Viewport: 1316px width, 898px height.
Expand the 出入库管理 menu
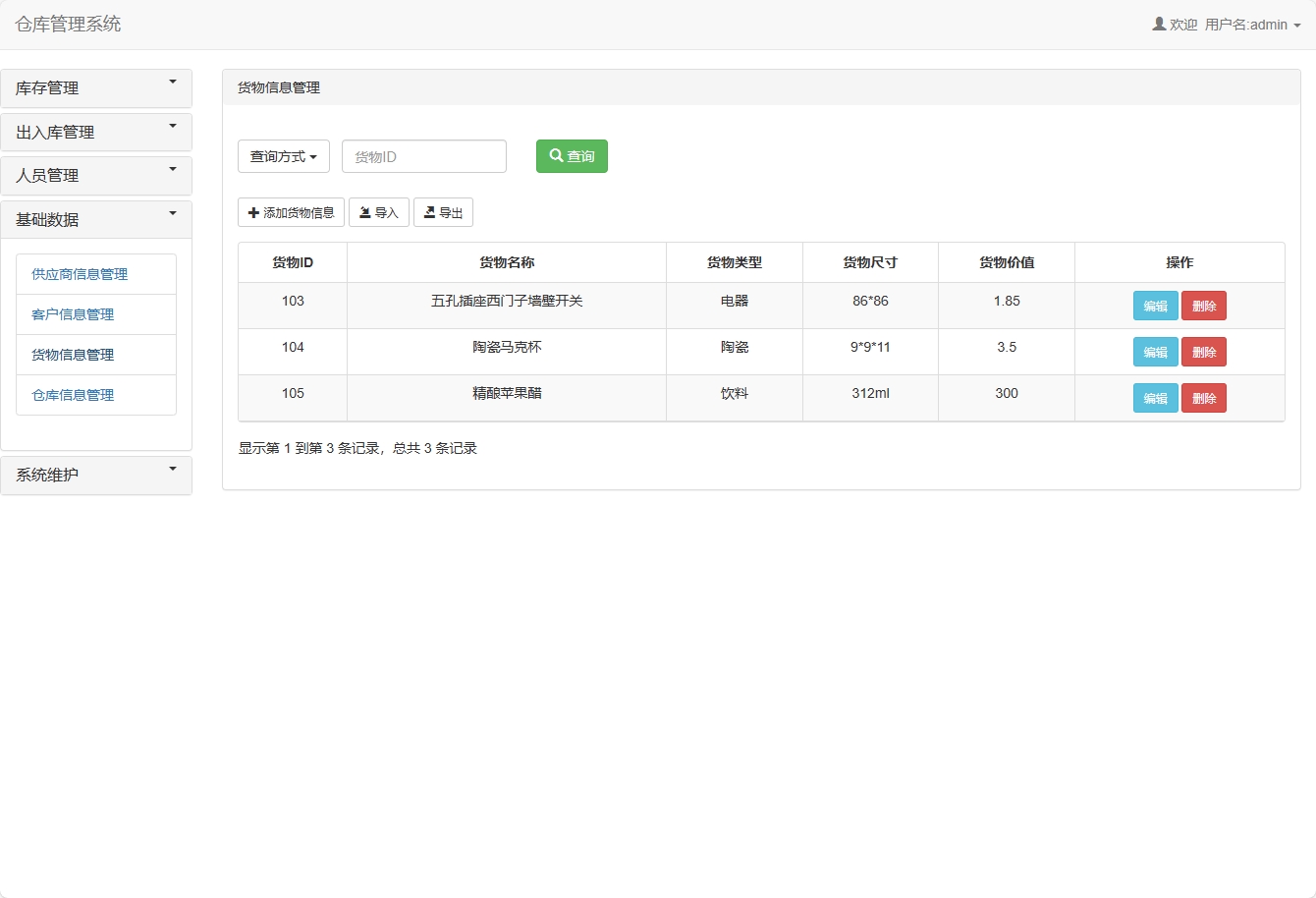[96, 131]
